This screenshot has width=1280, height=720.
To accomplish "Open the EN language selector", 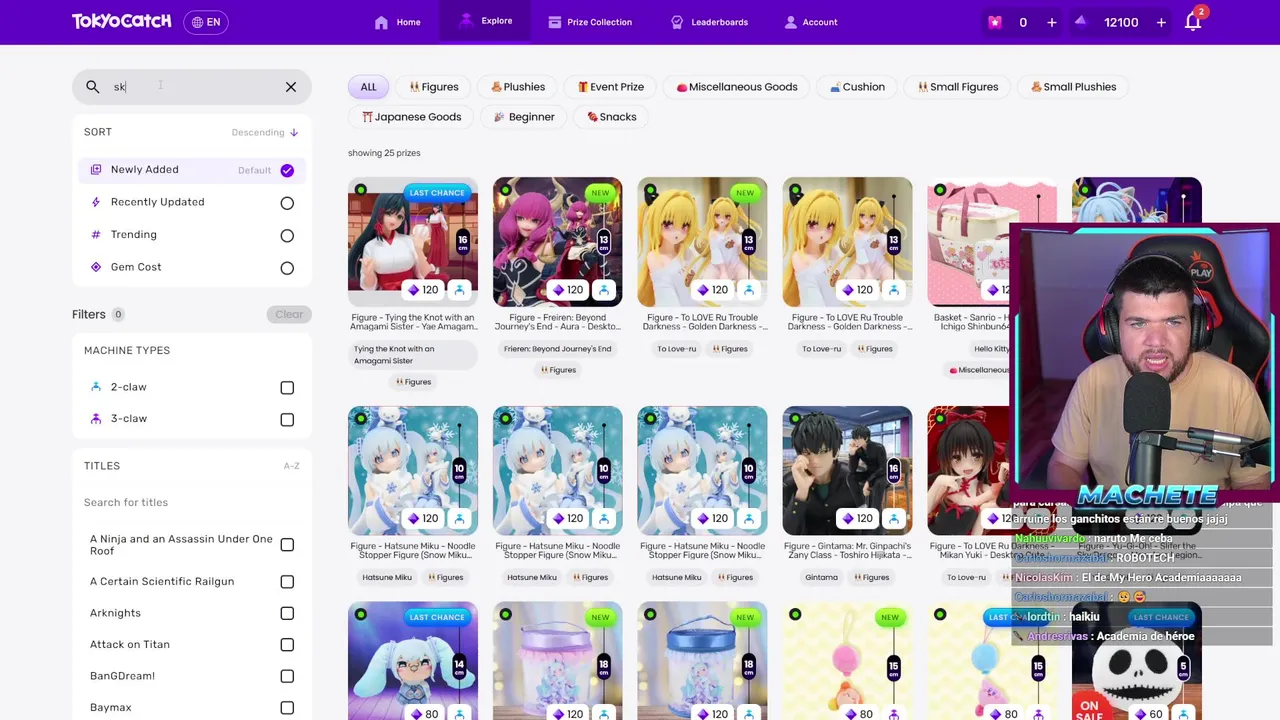I will click(x=205, y=22).
